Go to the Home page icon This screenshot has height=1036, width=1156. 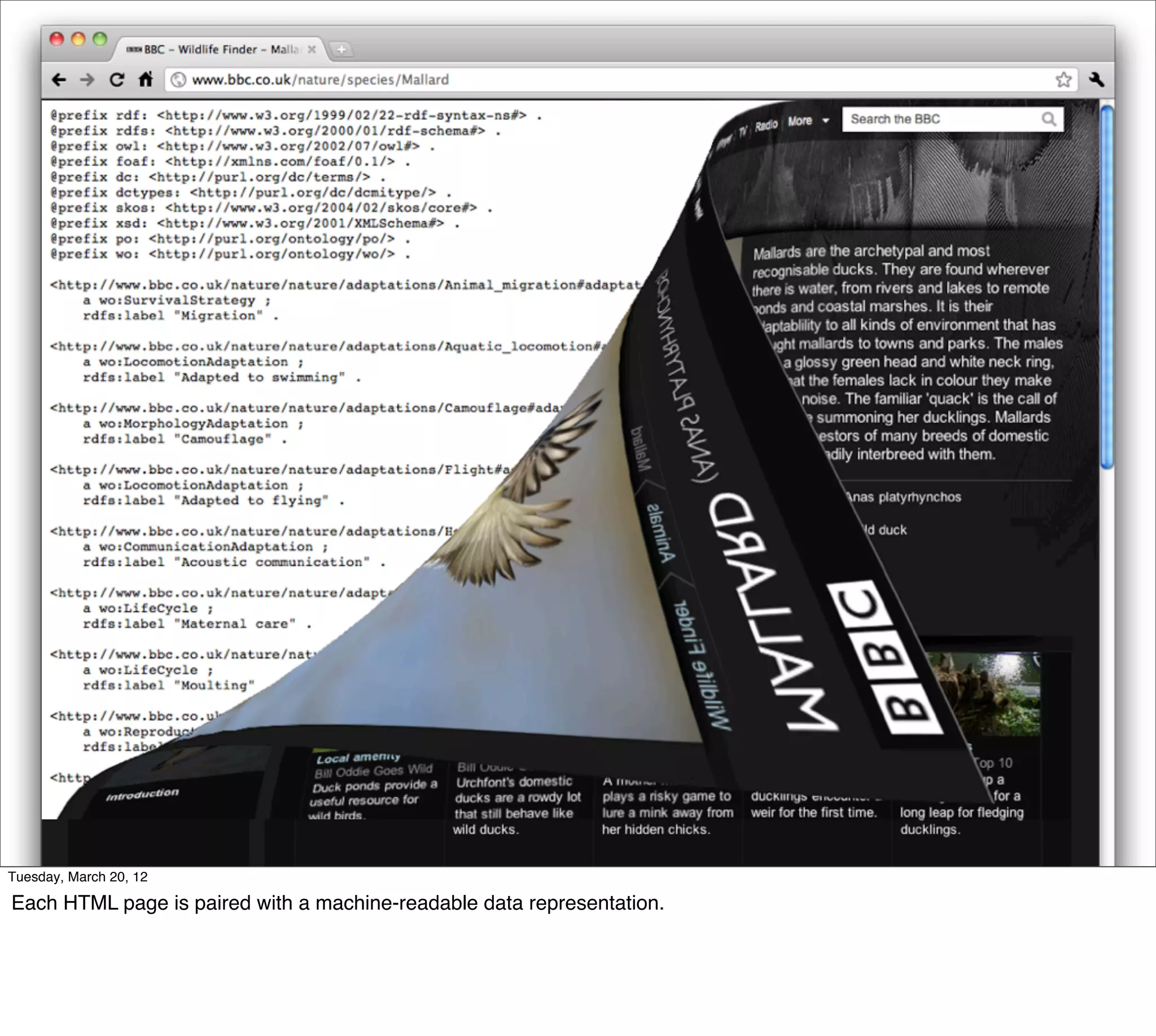click(x=146, y=79)
